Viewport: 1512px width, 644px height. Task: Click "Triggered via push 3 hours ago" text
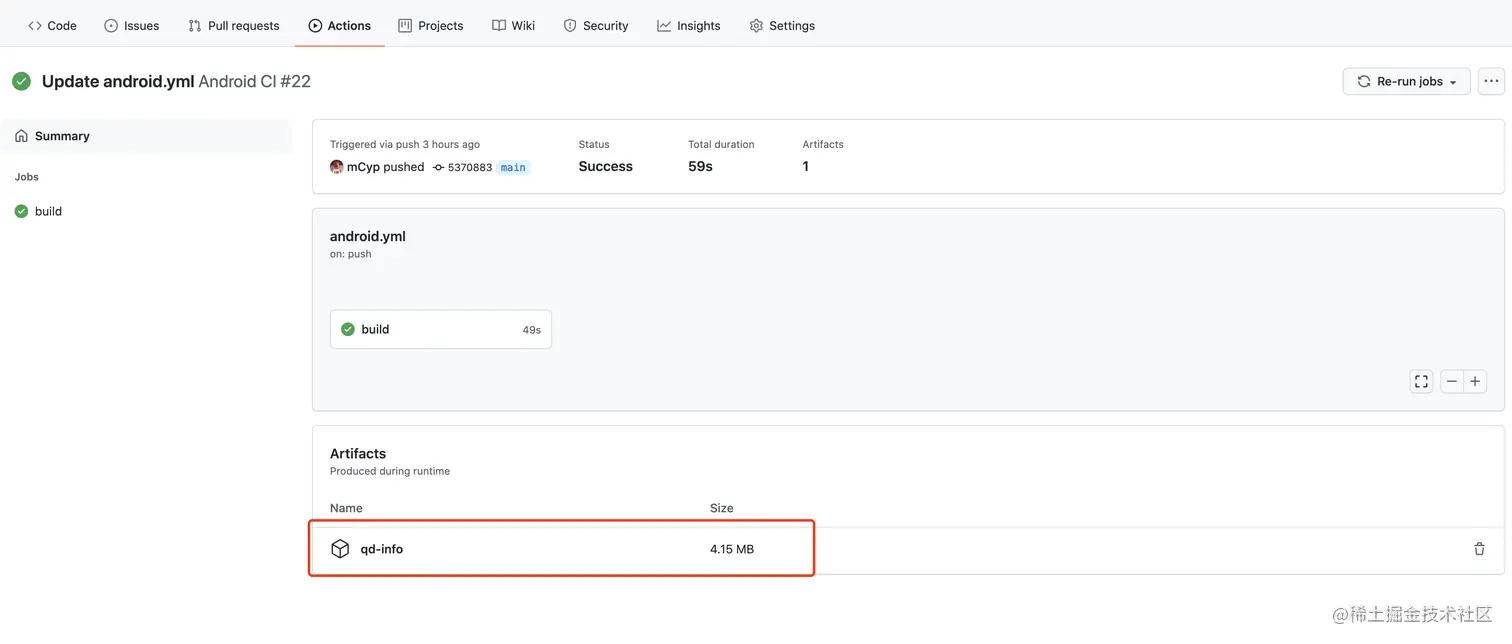[405, 145]
